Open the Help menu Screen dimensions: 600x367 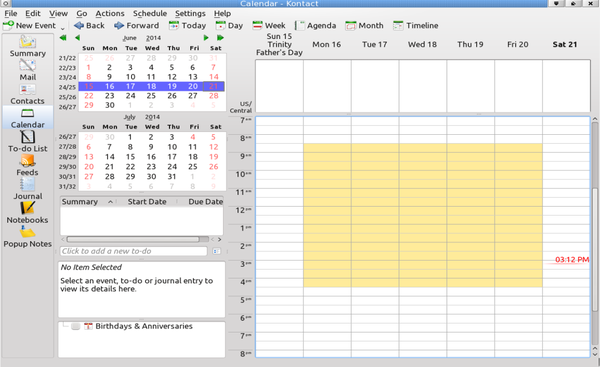click(x=222, y=13)
